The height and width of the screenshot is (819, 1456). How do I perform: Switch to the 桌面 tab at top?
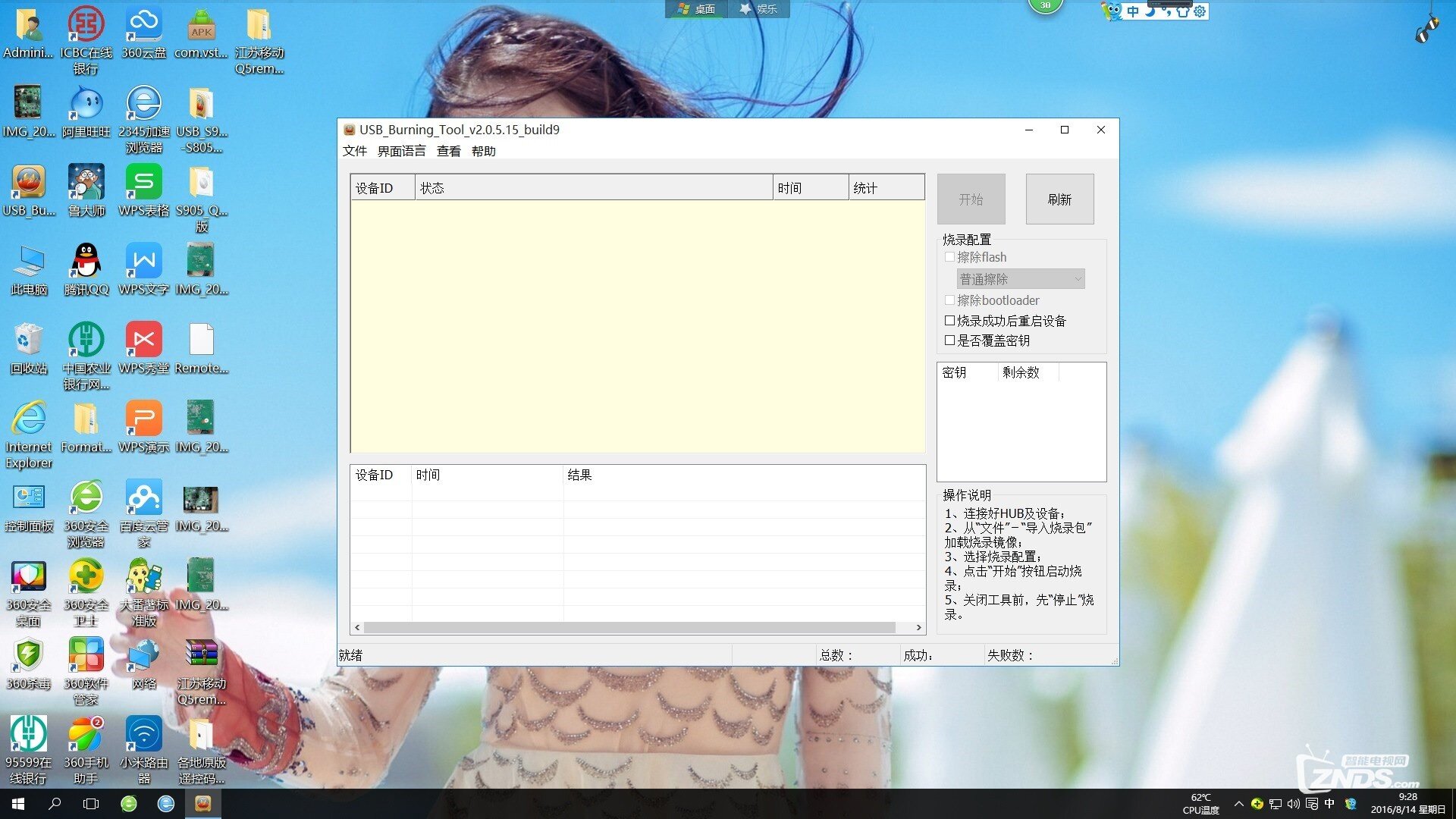696,9
